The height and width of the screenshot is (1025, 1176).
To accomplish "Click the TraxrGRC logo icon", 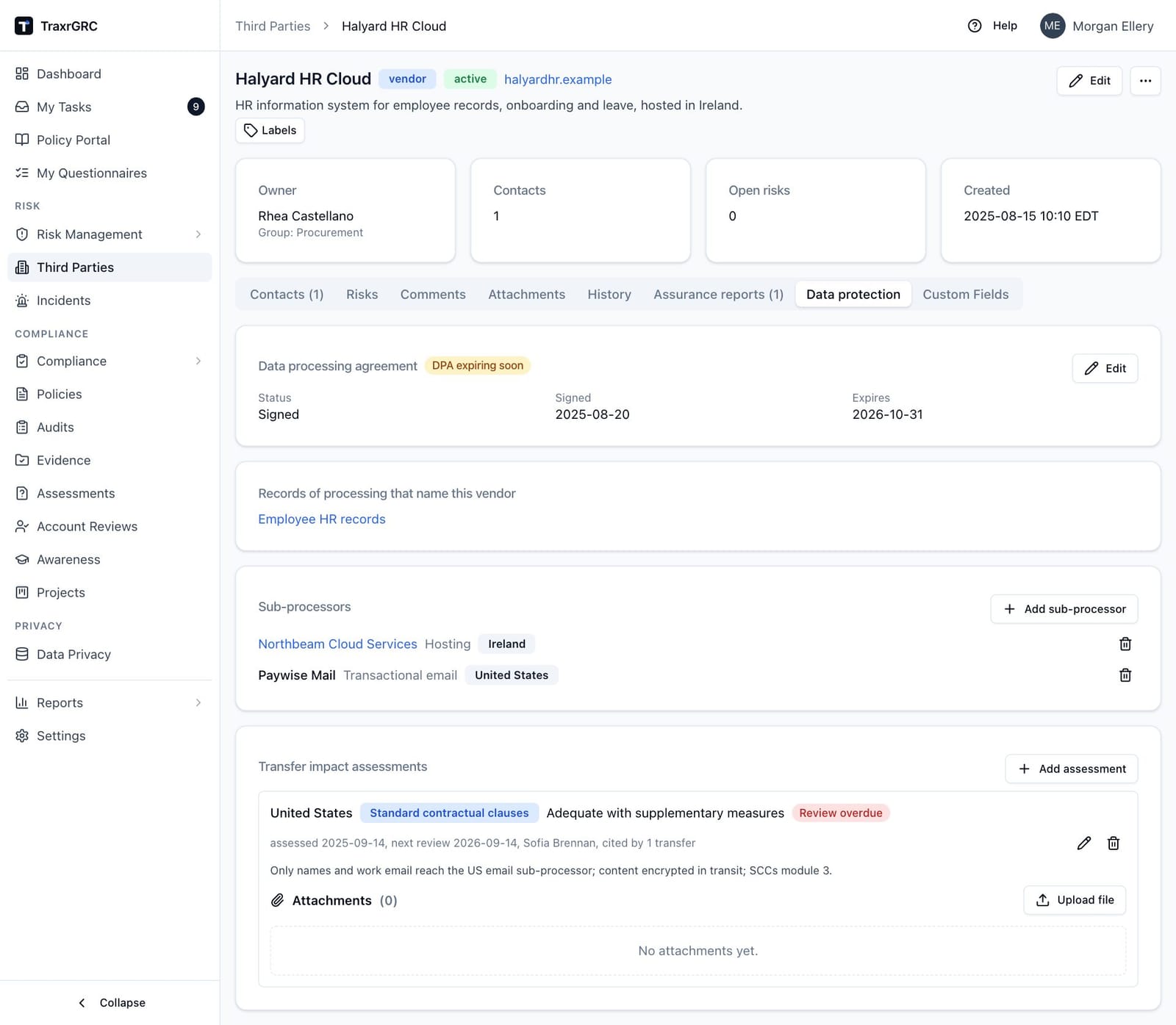I will click(x=24, y=26).
